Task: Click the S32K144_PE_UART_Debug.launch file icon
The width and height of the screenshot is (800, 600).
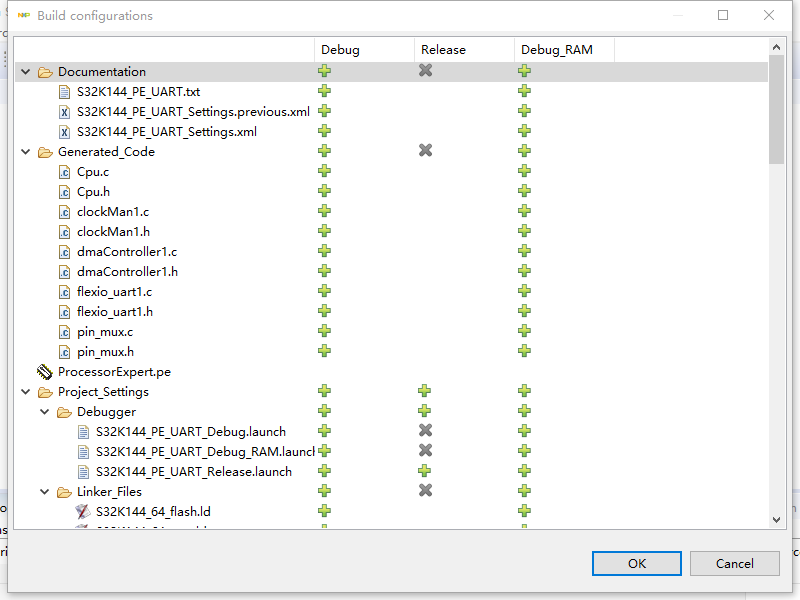Action: coord(83,431)
